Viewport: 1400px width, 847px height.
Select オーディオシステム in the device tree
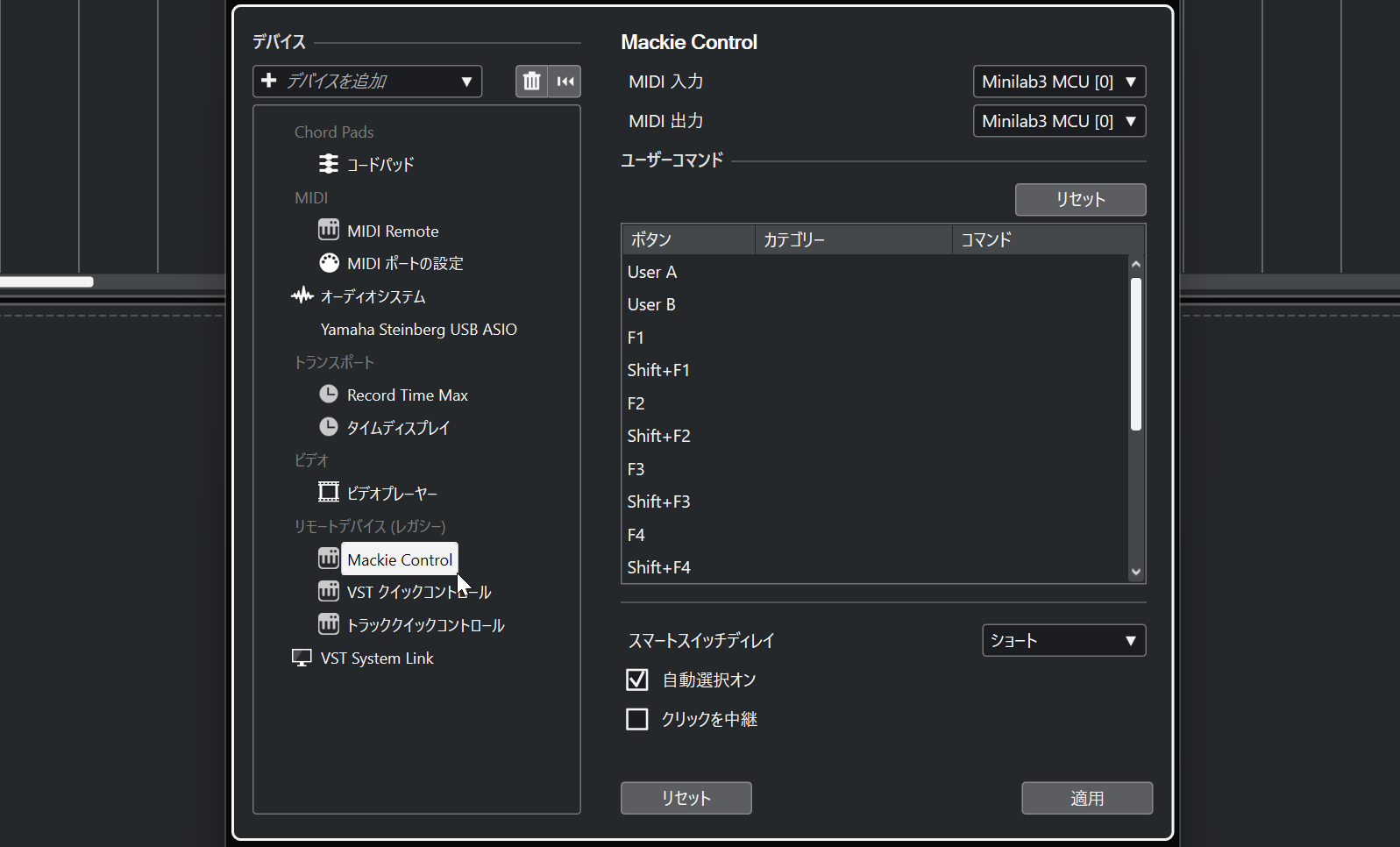click(373, 296)
